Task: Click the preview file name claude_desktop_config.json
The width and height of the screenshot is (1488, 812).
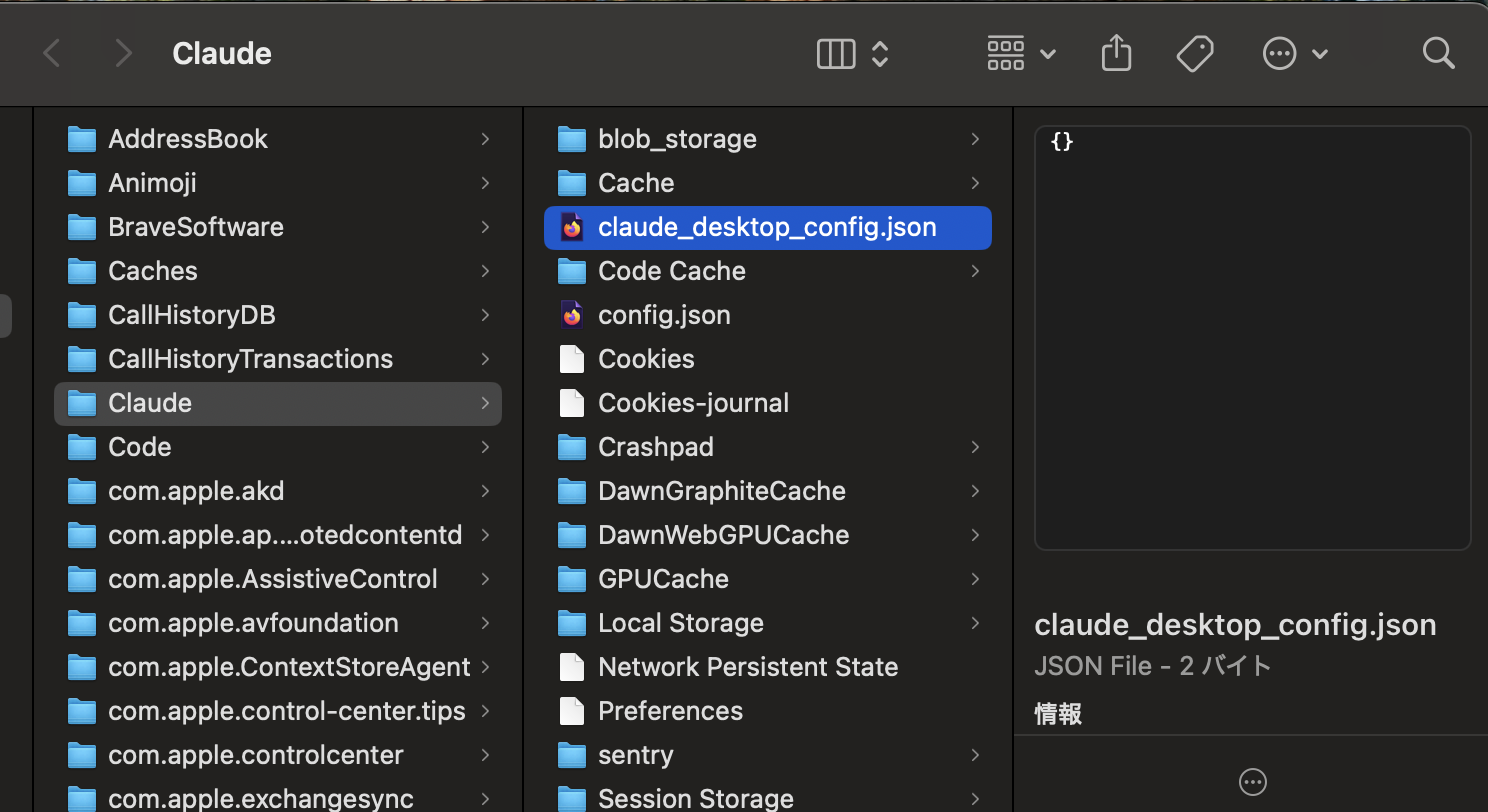Action: coord(1235,625)
